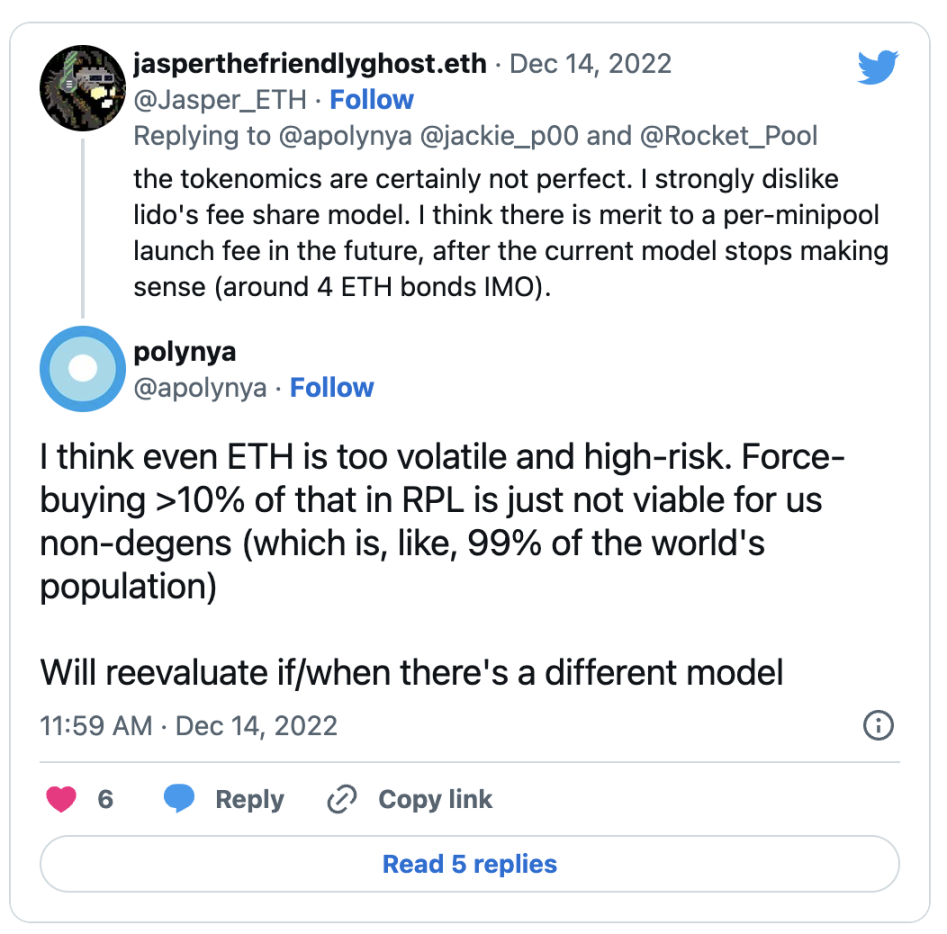The height and width of the screenshot is (934, 947).
Task: Follow @Jasper_ETH
Action: [371, 100]
